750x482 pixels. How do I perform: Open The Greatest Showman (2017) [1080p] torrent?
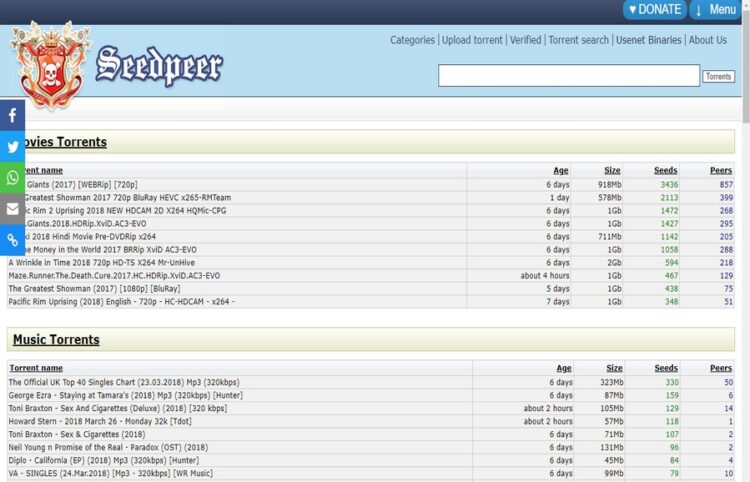coord(94,288)
